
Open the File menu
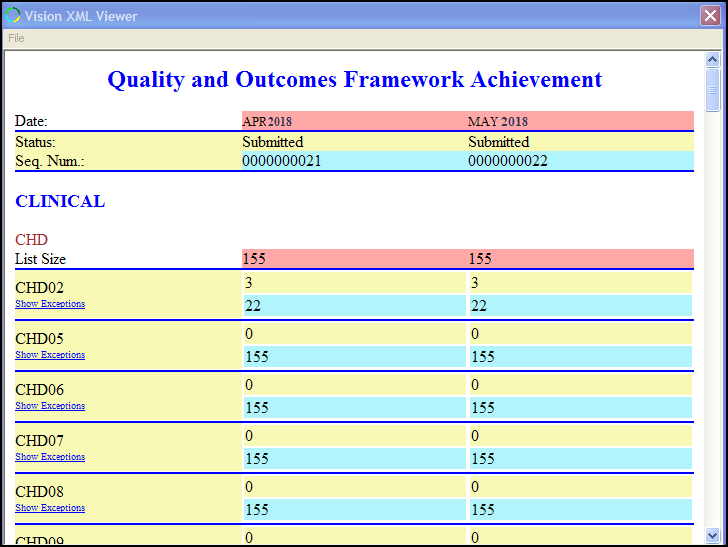coord(16,38)
